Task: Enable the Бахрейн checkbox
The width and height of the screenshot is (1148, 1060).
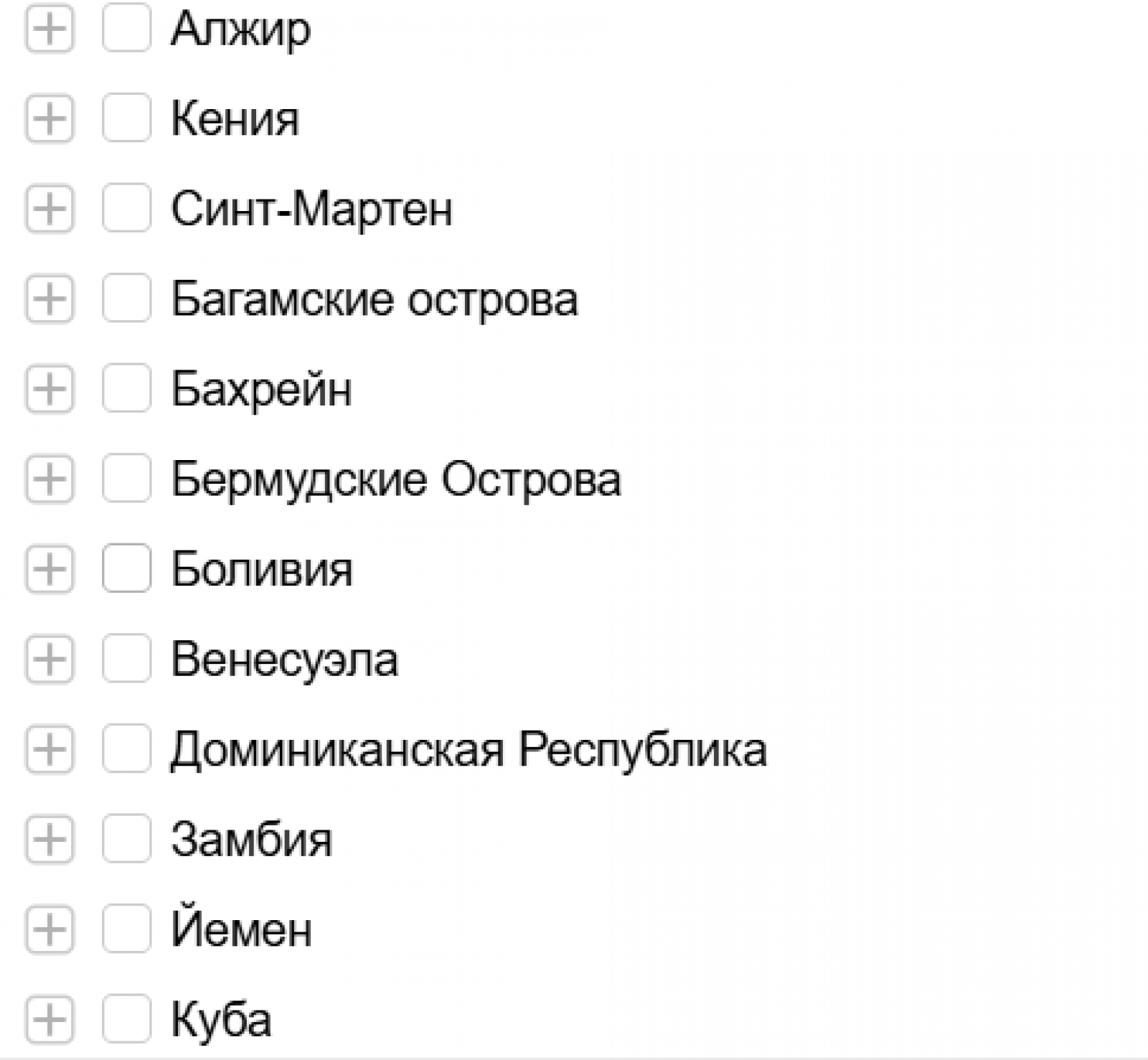Action: click(x=126, y=389)
